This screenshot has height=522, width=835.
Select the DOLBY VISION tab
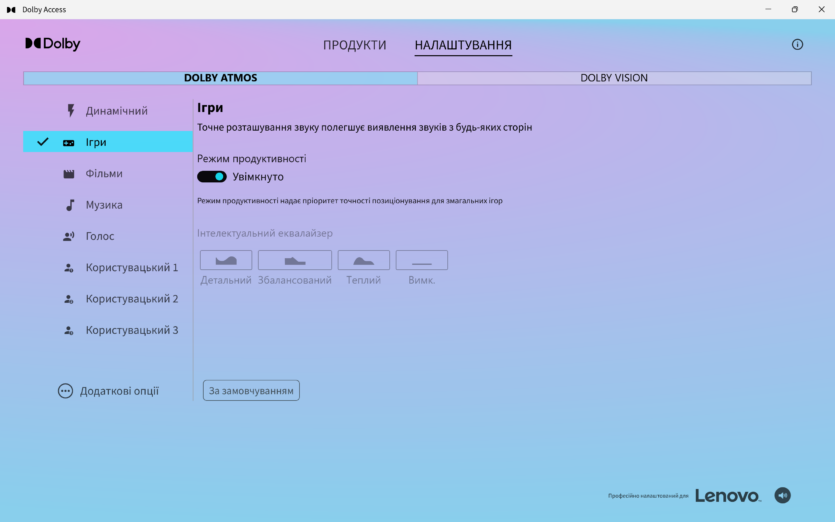(x=614, y=78)
